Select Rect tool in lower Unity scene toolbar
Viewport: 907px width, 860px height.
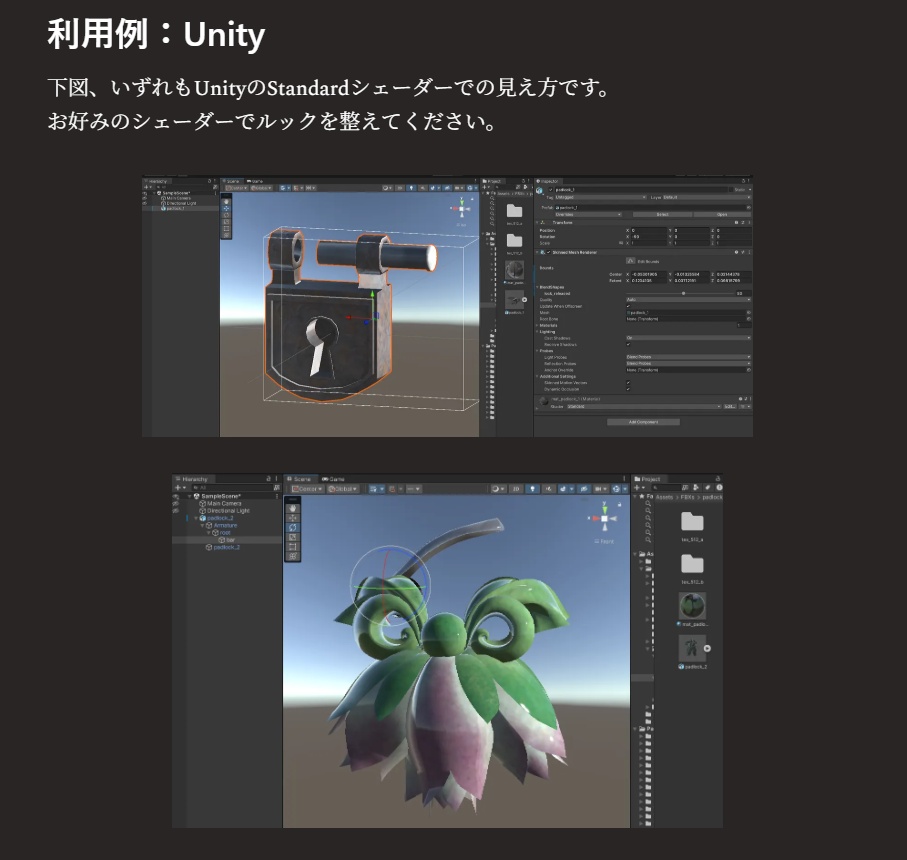[293, 547]
